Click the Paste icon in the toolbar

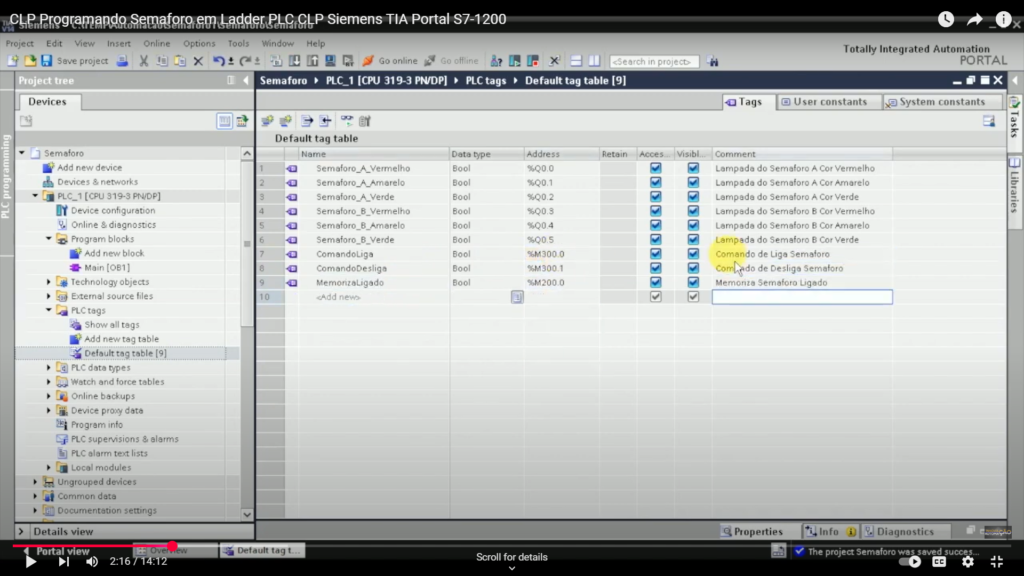tap(180, 61)
